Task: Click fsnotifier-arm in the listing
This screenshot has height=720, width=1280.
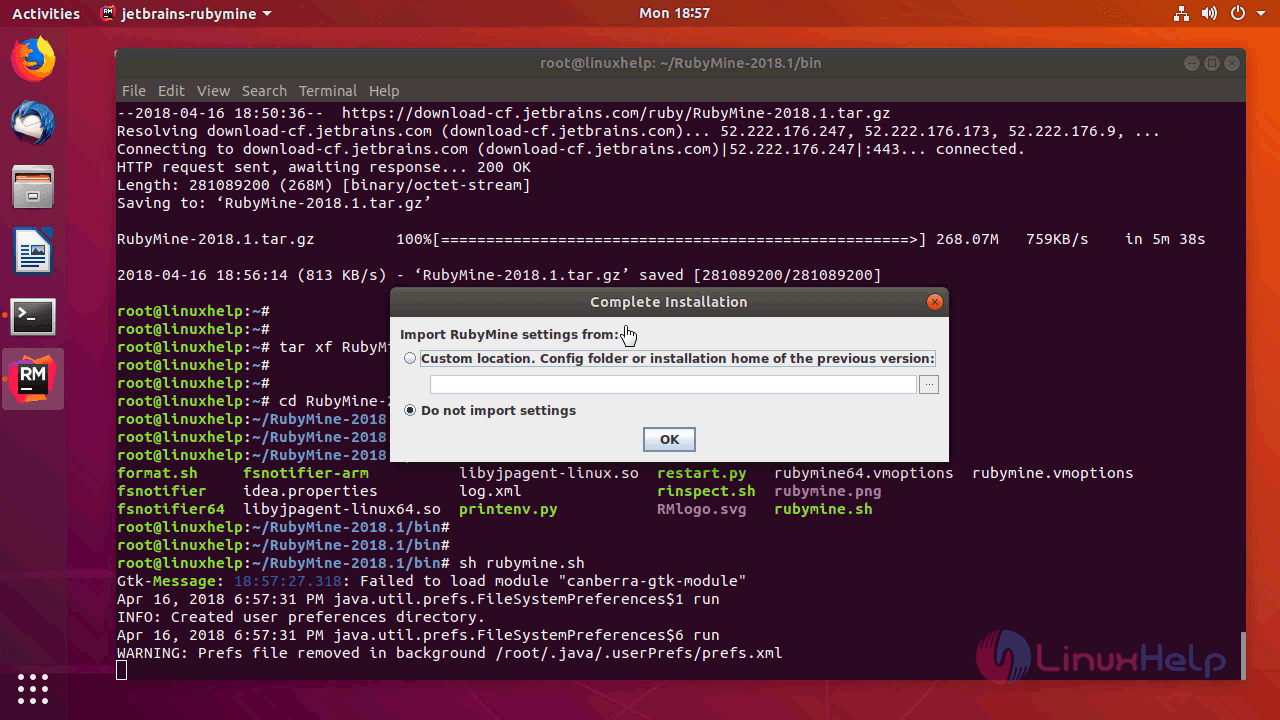Action: (305, 473)
